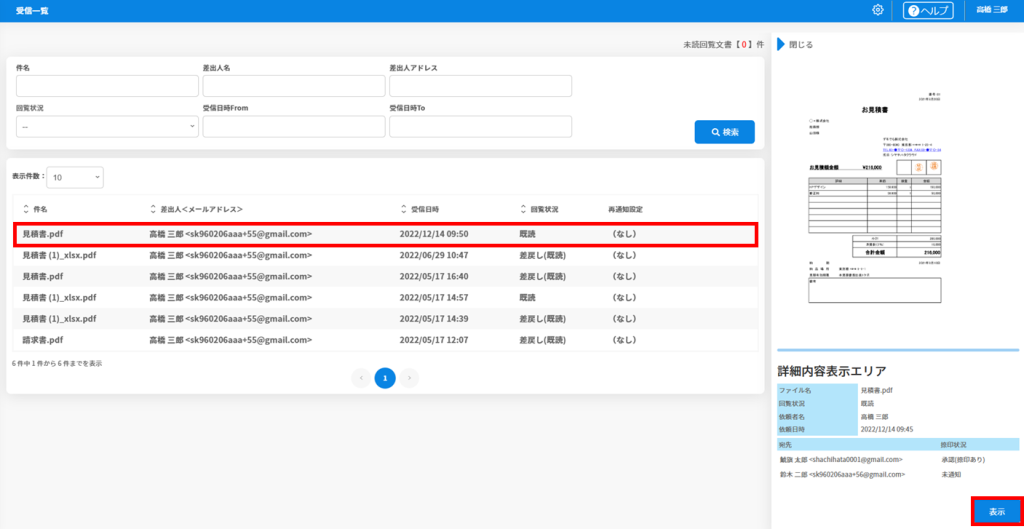Click the user name 高橋 三郎 in header
1024x529 pixels.
coord(991,10)
